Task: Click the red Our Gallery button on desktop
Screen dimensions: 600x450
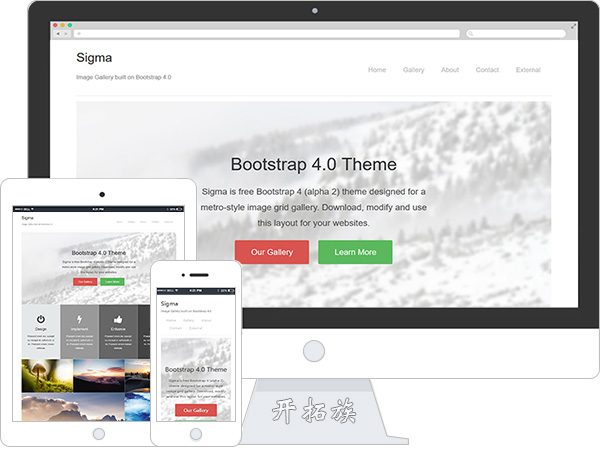Action: tap(272, 252)
